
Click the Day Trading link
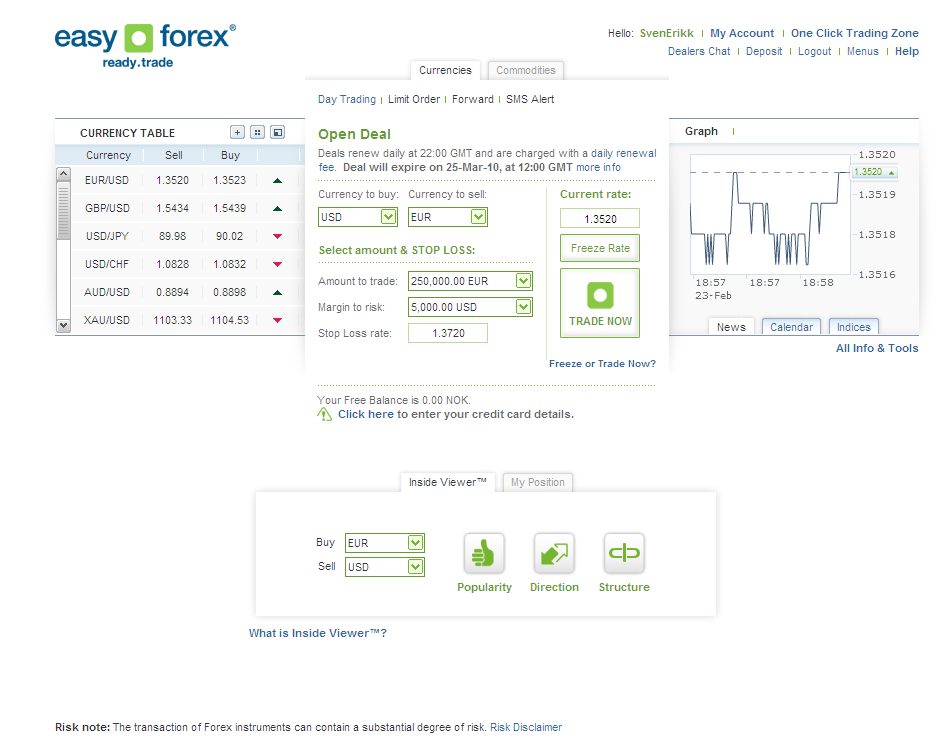347,99
